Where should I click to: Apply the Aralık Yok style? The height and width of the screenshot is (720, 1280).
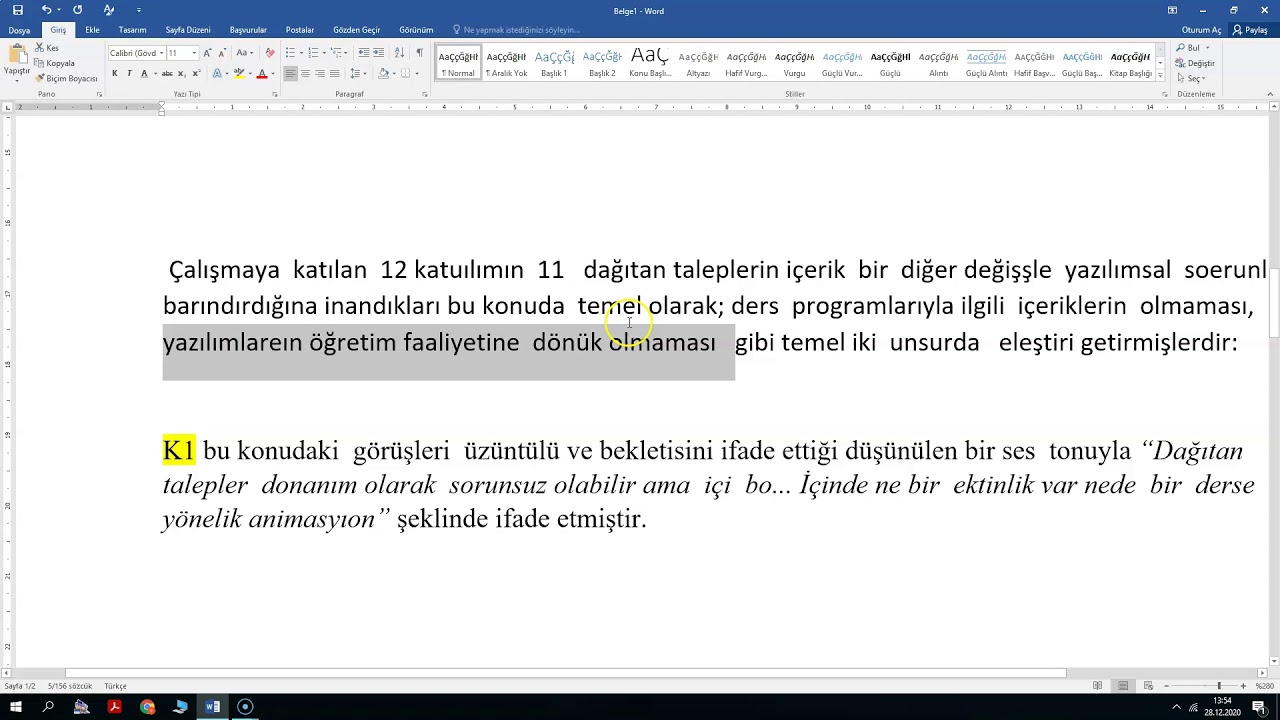[506, 63]
